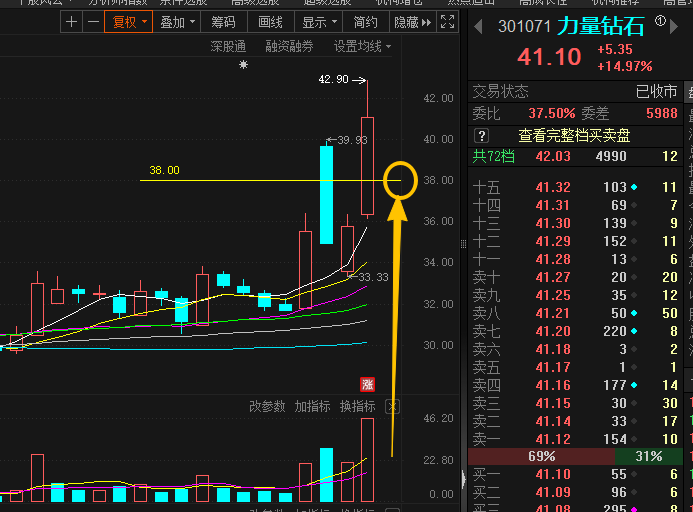Click the 卖八 row at 41.21
The height and width of the screenshot is (512, 693).
pyautogui.click(x=575, y=313)
